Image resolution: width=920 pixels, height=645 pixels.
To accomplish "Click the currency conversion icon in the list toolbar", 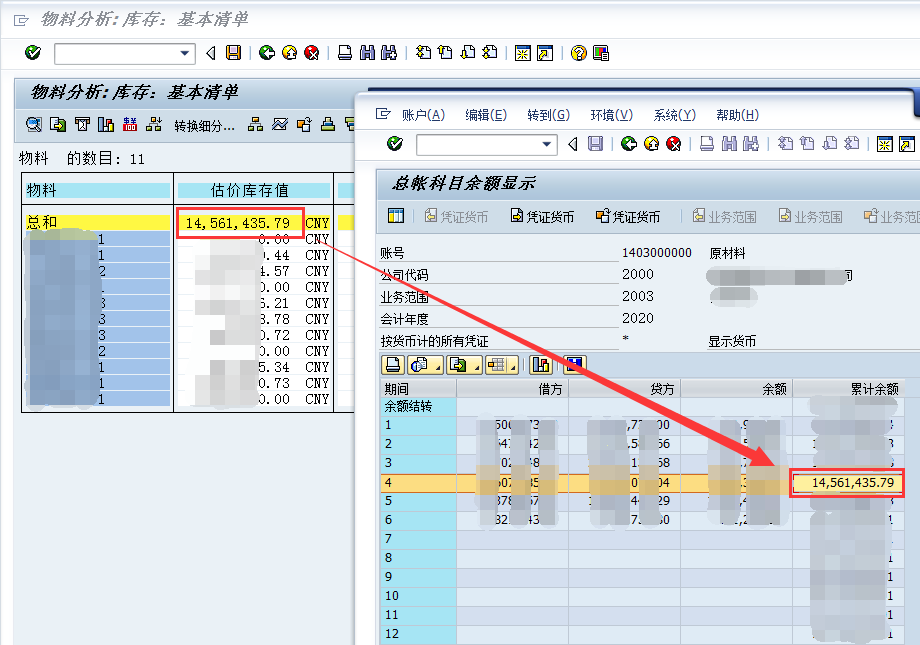I will pyautogui.click(x=128, y=125).
